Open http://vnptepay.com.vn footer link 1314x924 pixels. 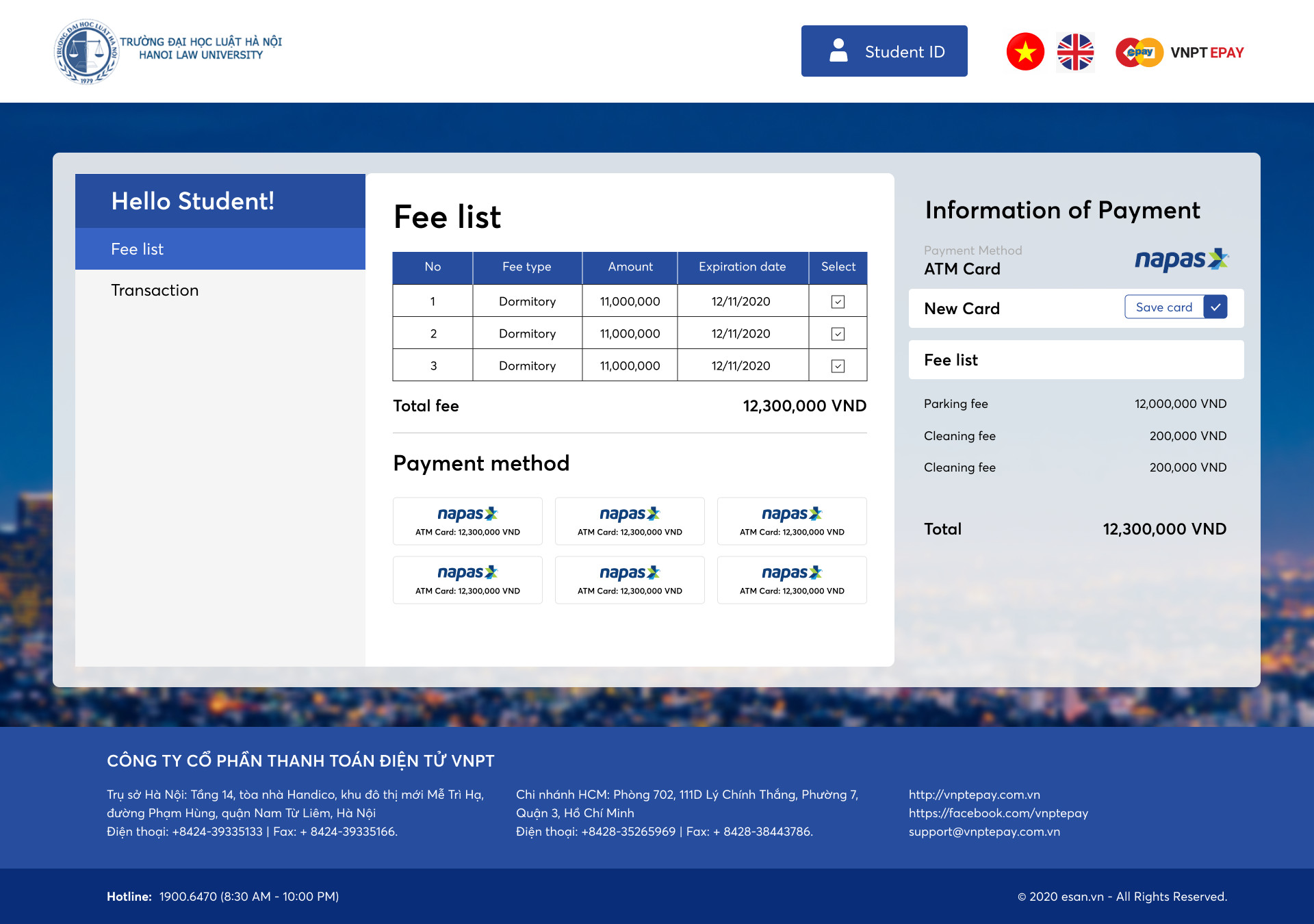pos(975,795)
